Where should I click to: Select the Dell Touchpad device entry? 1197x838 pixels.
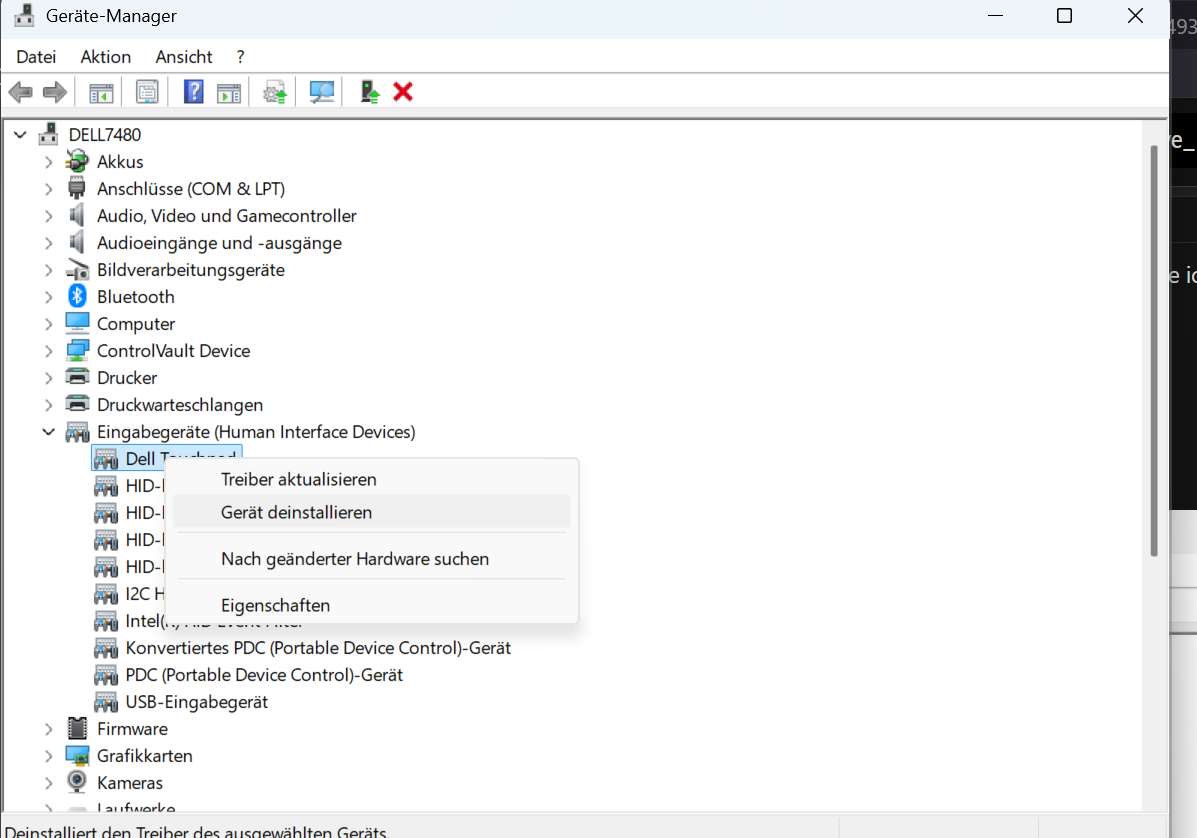click(x=167, y=458)
